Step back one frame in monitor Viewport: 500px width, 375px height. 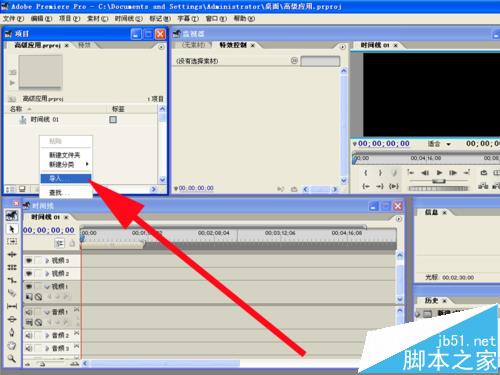pos(425,173)
